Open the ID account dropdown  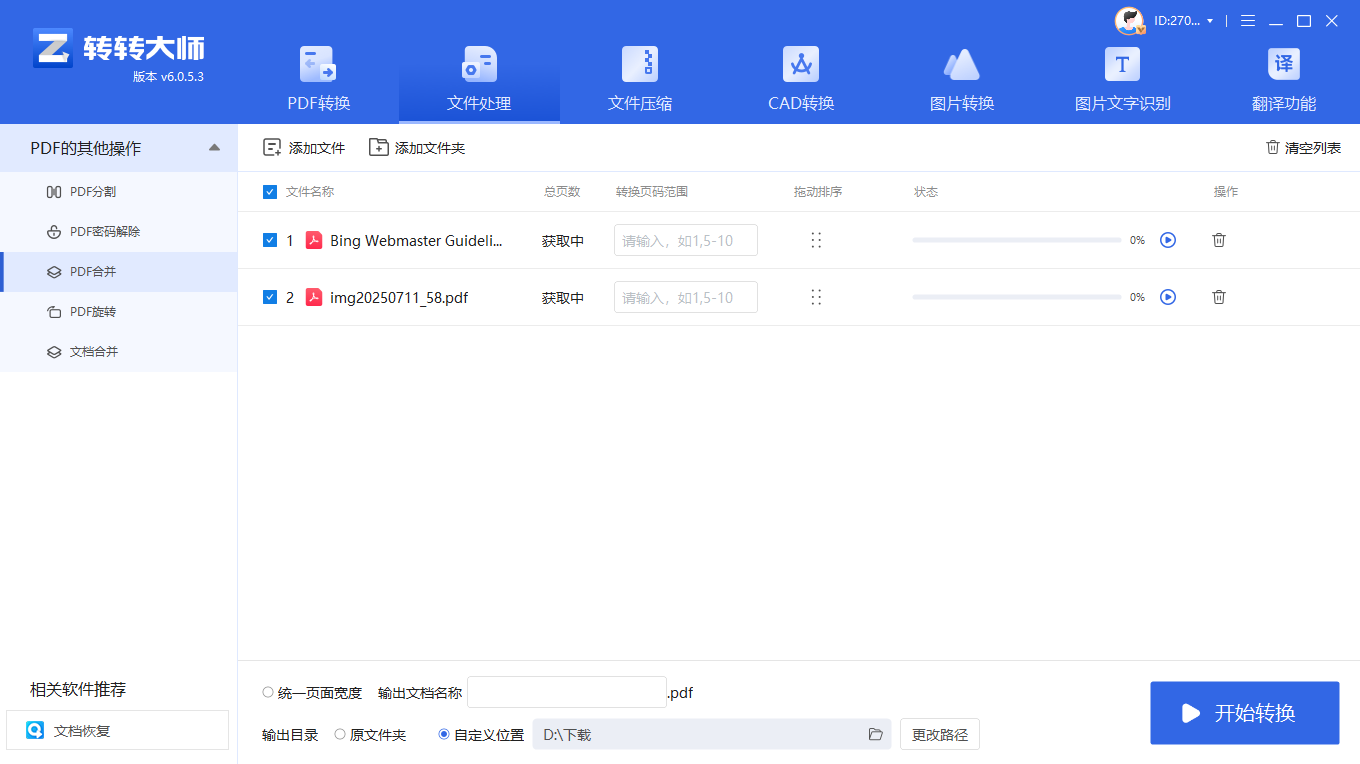(x=1183, y=20)
